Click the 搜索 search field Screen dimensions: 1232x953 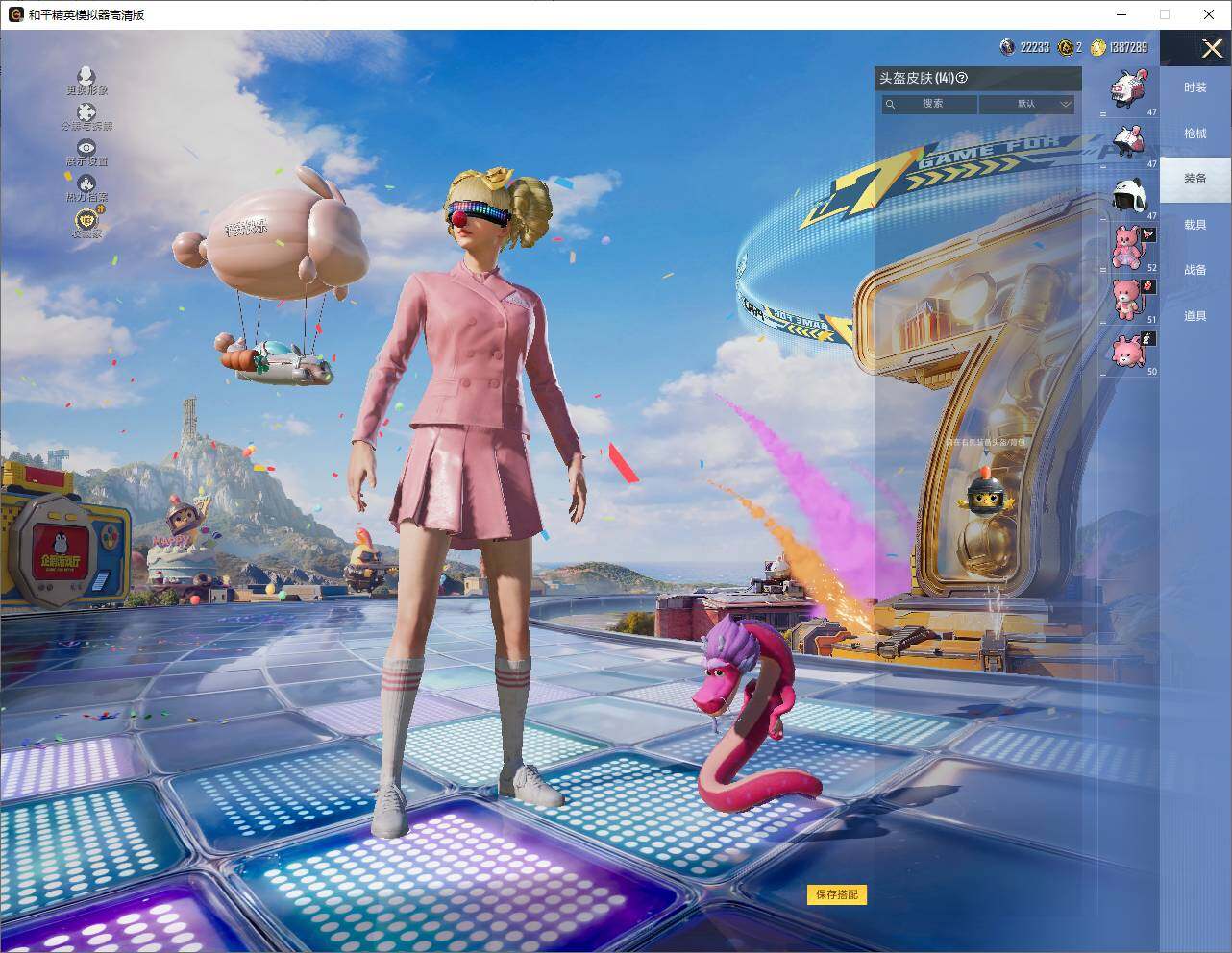pos(930,104)
